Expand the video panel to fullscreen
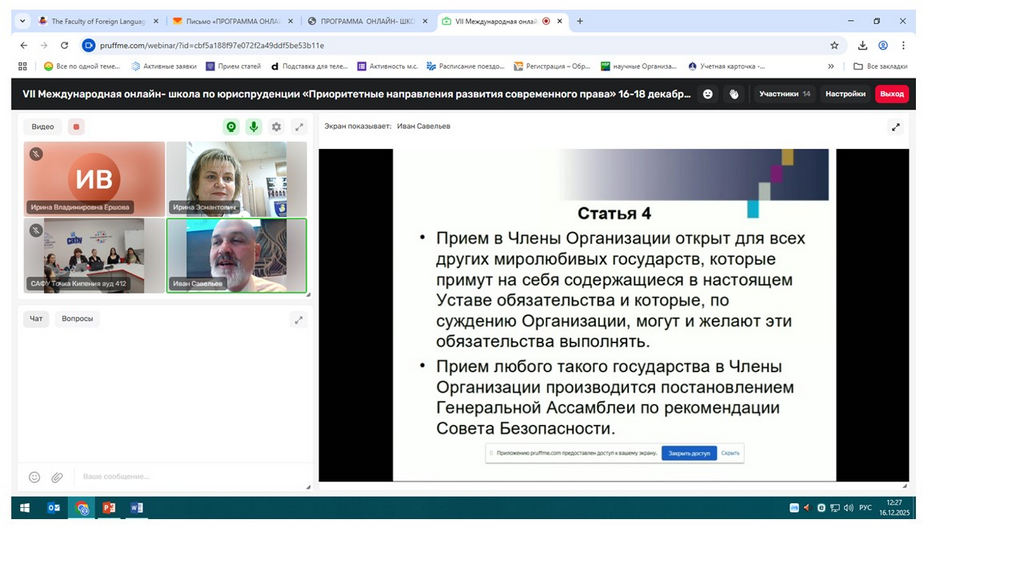 (298, 127)
